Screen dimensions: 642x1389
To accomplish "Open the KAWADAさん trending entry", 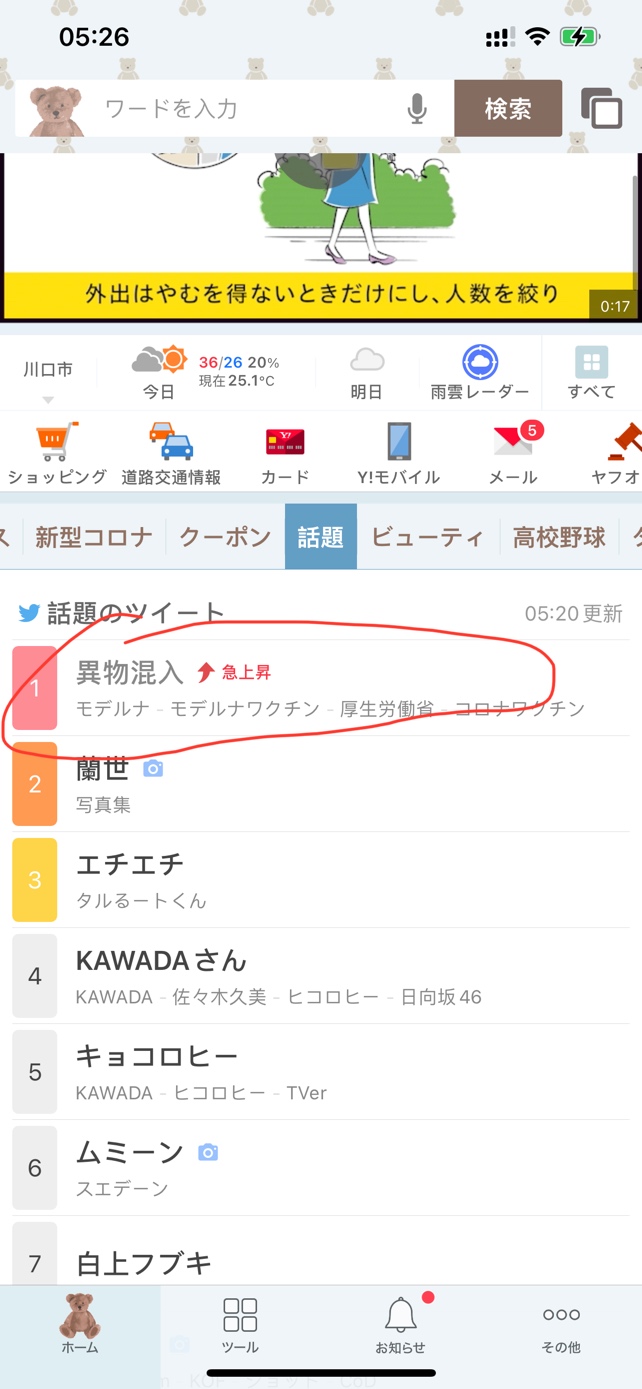I will tap(320, 976).
